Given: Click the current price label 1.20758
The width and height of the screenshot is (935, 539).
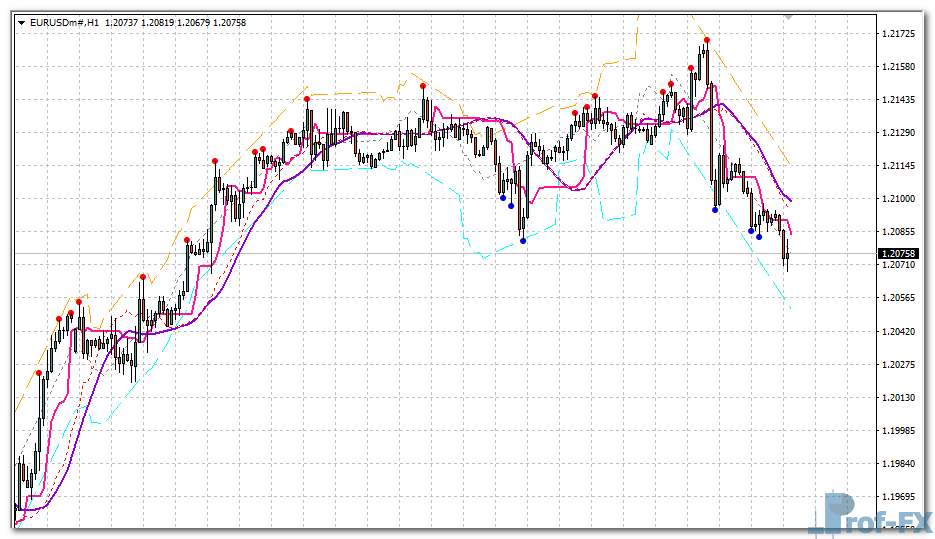Looking at the screenshot, I should 902,254.
